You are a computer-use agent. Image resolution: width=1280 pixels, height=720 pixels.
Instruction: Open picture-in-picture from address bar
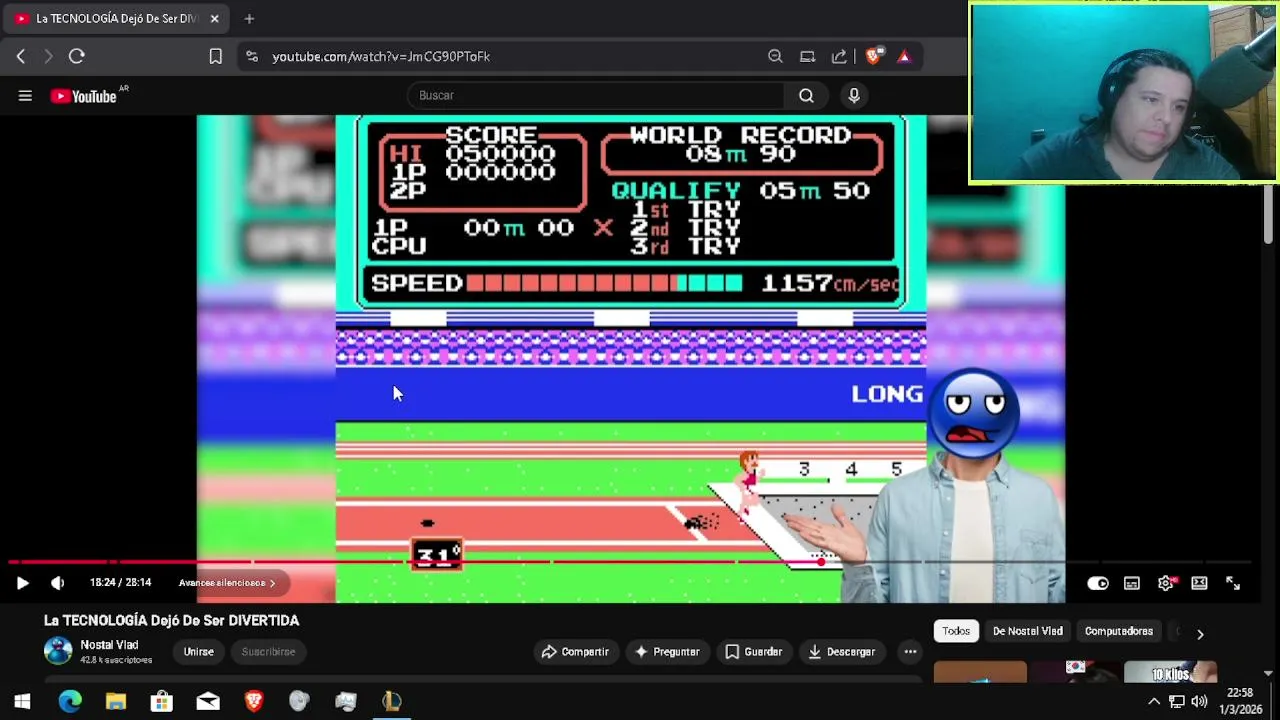[807, 56]
